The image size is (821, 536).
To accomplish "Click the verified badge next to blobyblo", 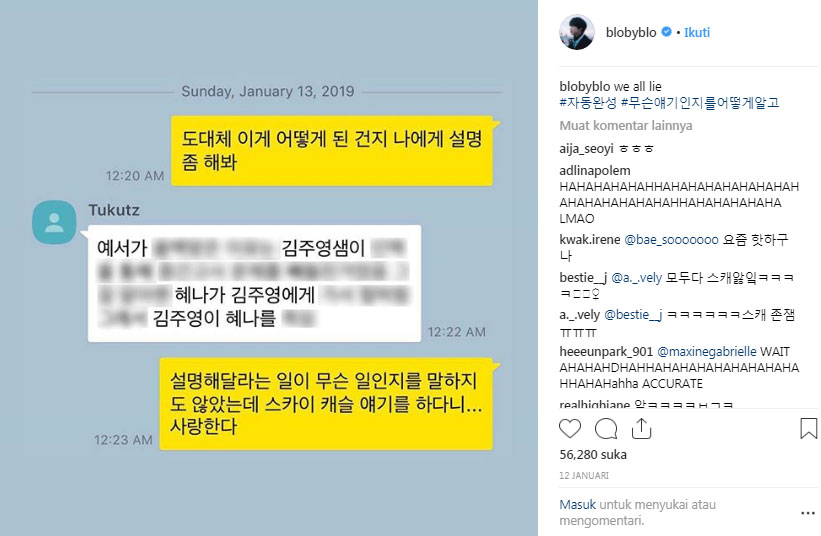I will coord(666,31).
